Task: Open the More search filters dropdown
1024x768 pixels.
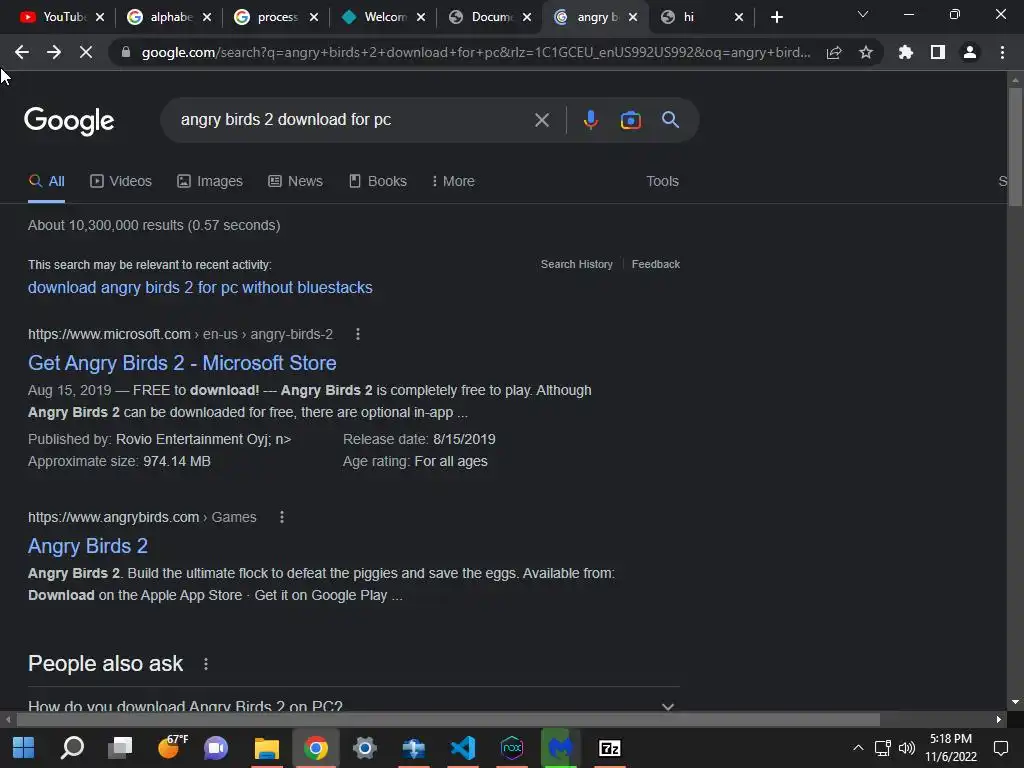Action: coord(453,182)
